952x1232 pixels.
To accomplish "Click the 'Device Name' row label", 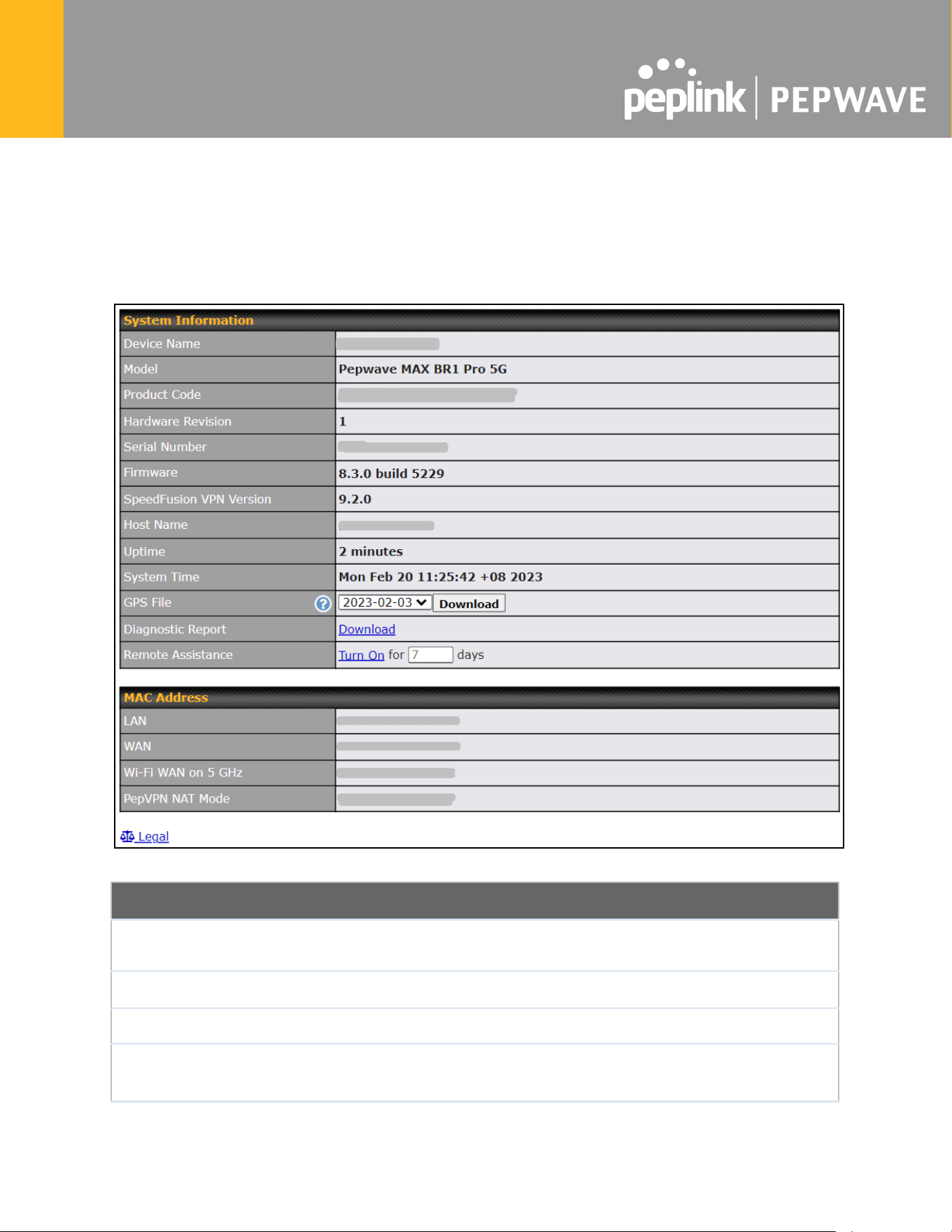I will click(x=162, y=344).
